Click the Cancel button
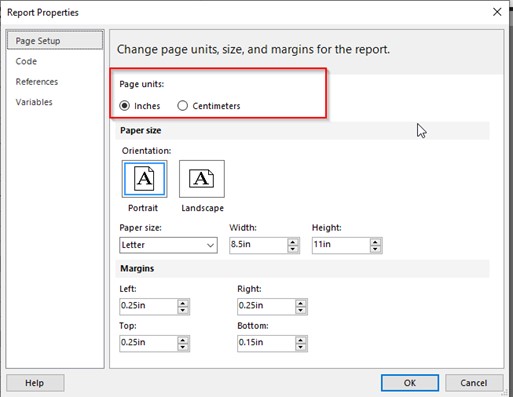 coord(474,383)
